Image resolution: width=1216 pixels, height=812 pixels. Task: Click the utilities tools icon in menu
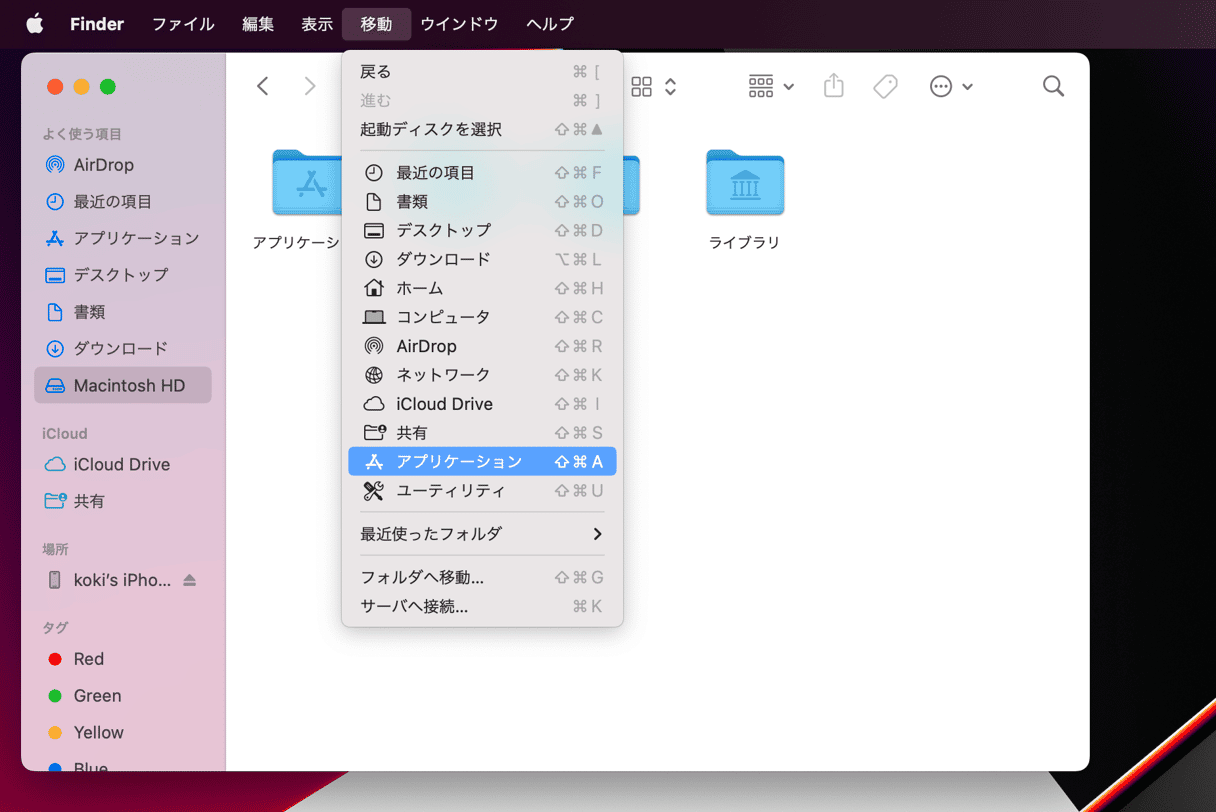click(x=374, y=491)
